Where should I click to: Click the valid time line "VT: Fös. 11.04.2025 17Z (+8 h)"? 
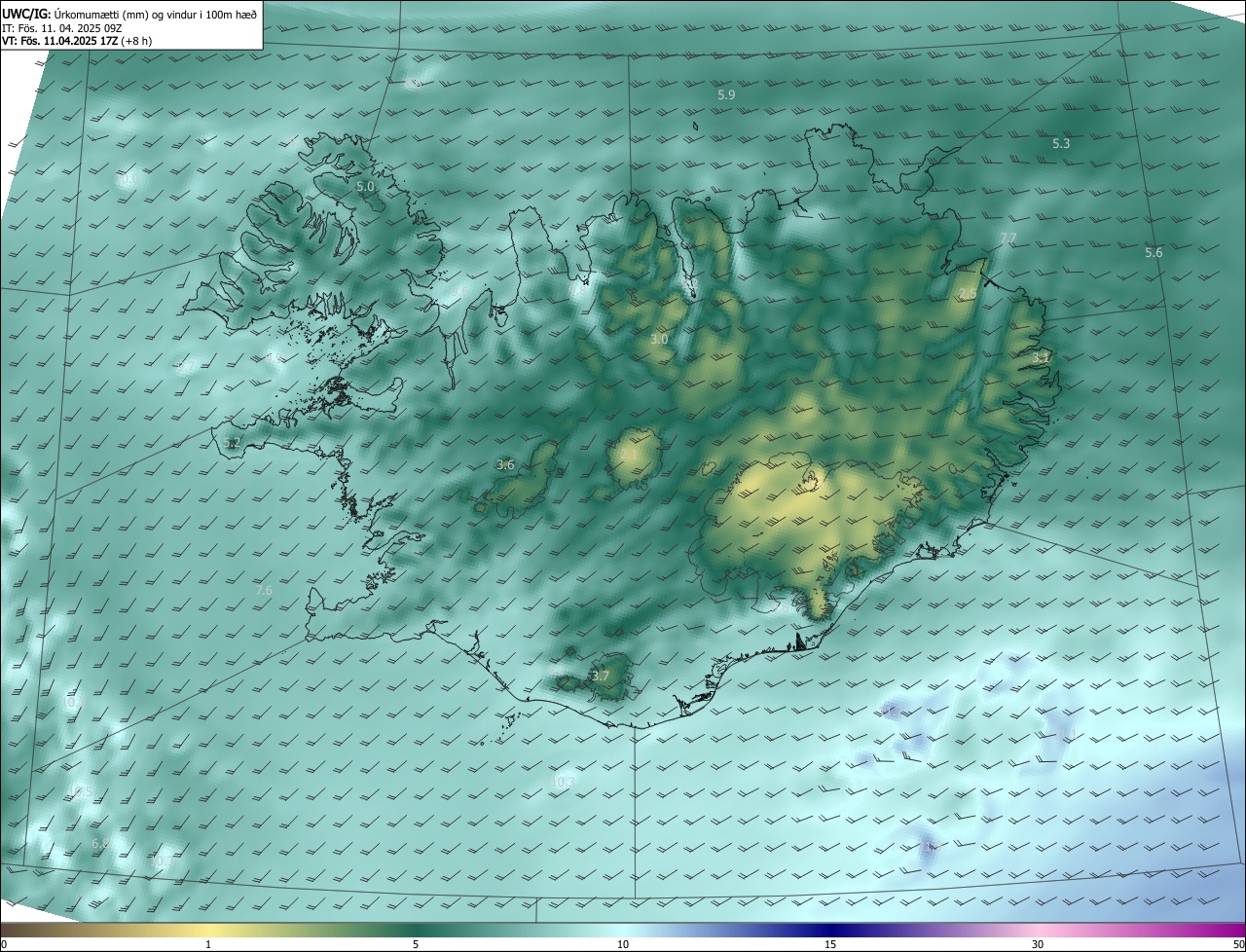coord(77,41)
